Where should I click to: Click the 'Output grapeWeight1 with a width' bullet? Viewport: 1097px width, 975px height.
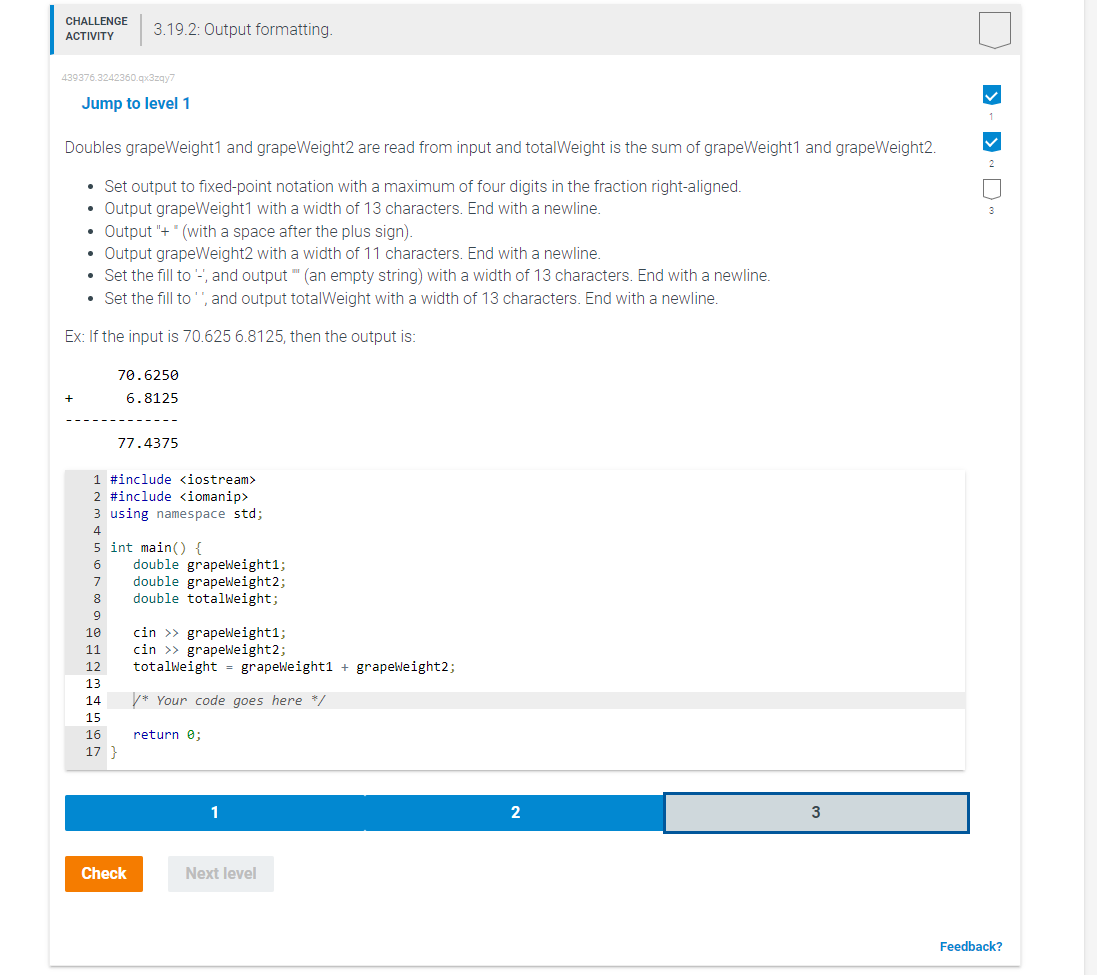[353, 208]
